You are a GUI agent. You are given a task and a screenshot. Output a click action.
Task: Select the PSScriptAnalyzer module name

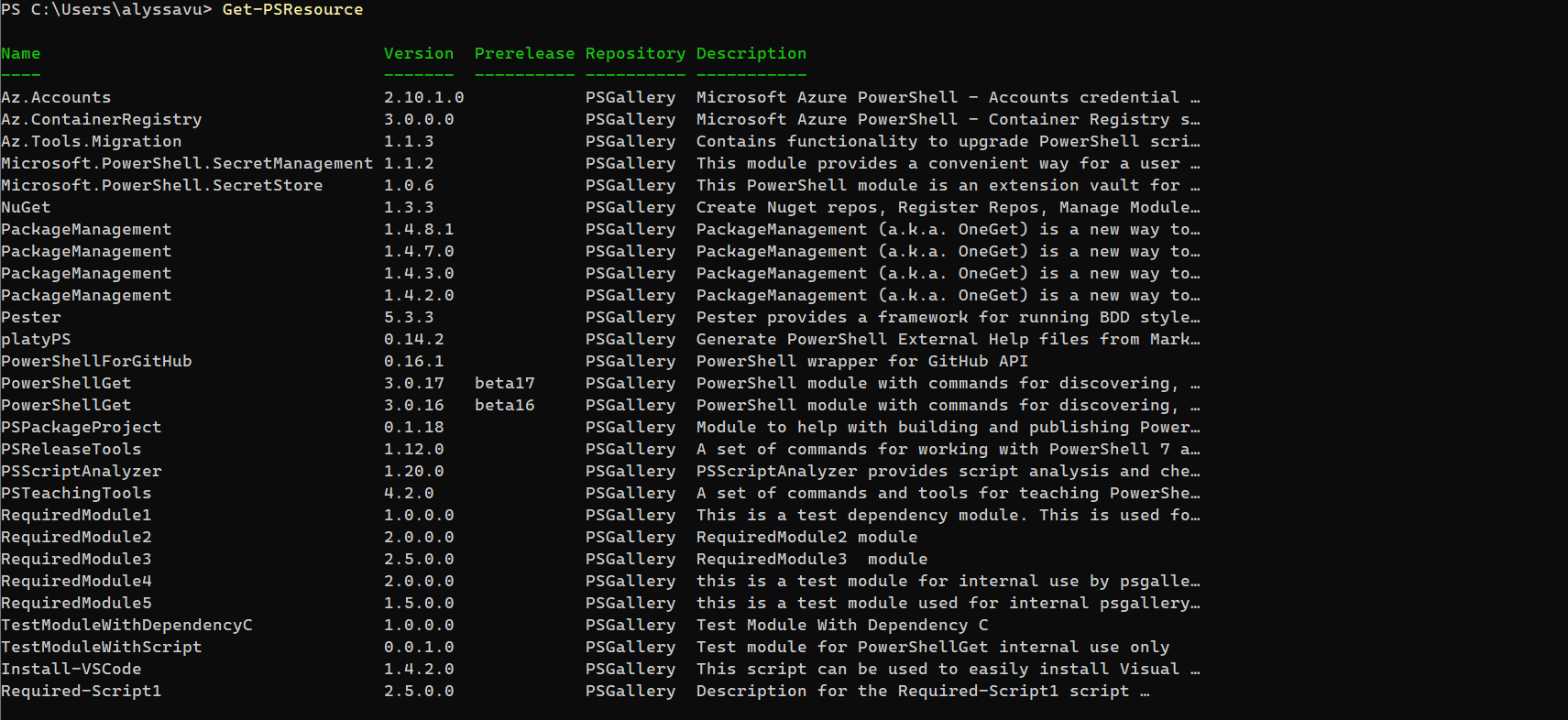point(82,471)
